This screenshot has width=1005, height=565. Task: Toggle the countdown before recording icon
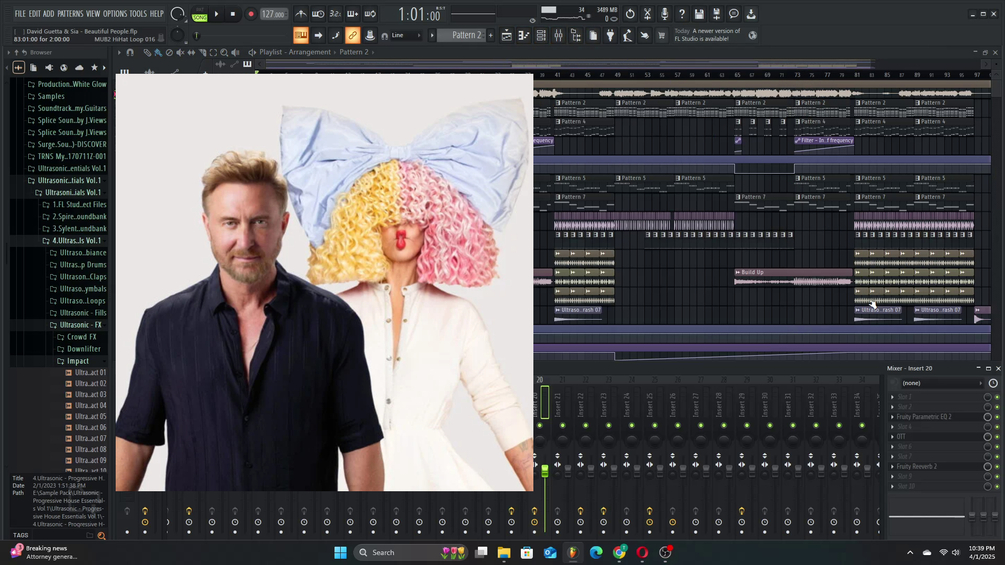(x=335, y=13)
